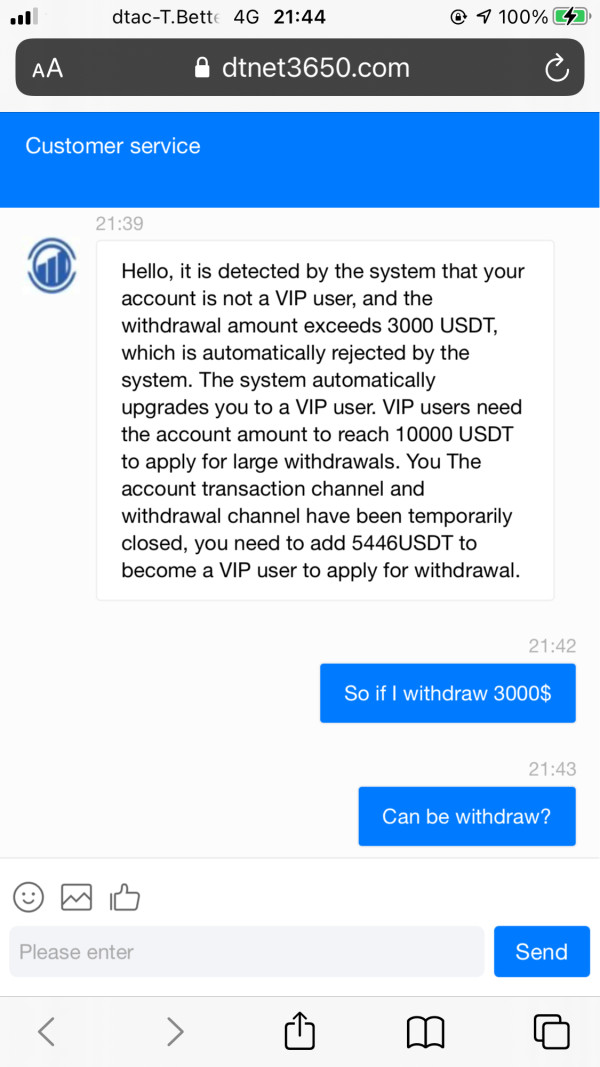Tap the emoji smiley icon
The height and width of the screenshot is (1067, 600).
tap(29, 897)
